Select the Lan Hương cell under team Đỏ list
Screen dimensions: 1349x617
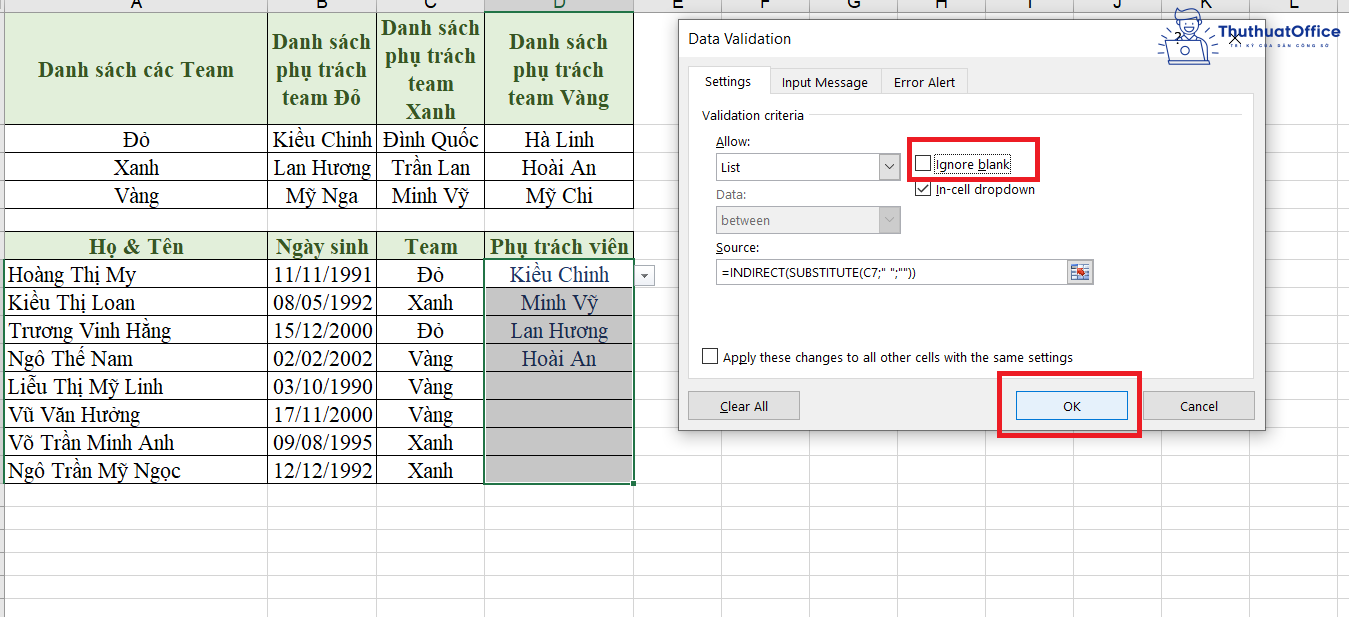[322, 167]
